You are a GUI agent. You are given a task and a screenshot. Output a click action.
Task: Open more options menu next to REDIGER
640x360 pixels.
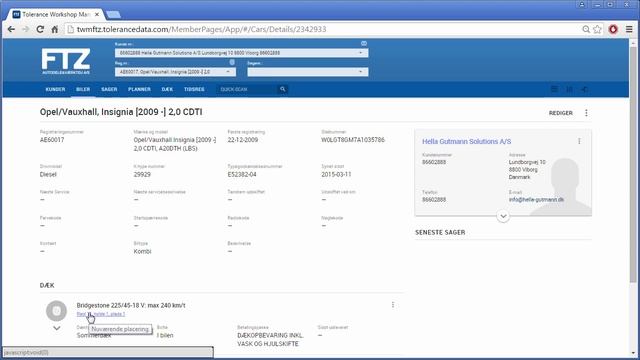point(586,113)
